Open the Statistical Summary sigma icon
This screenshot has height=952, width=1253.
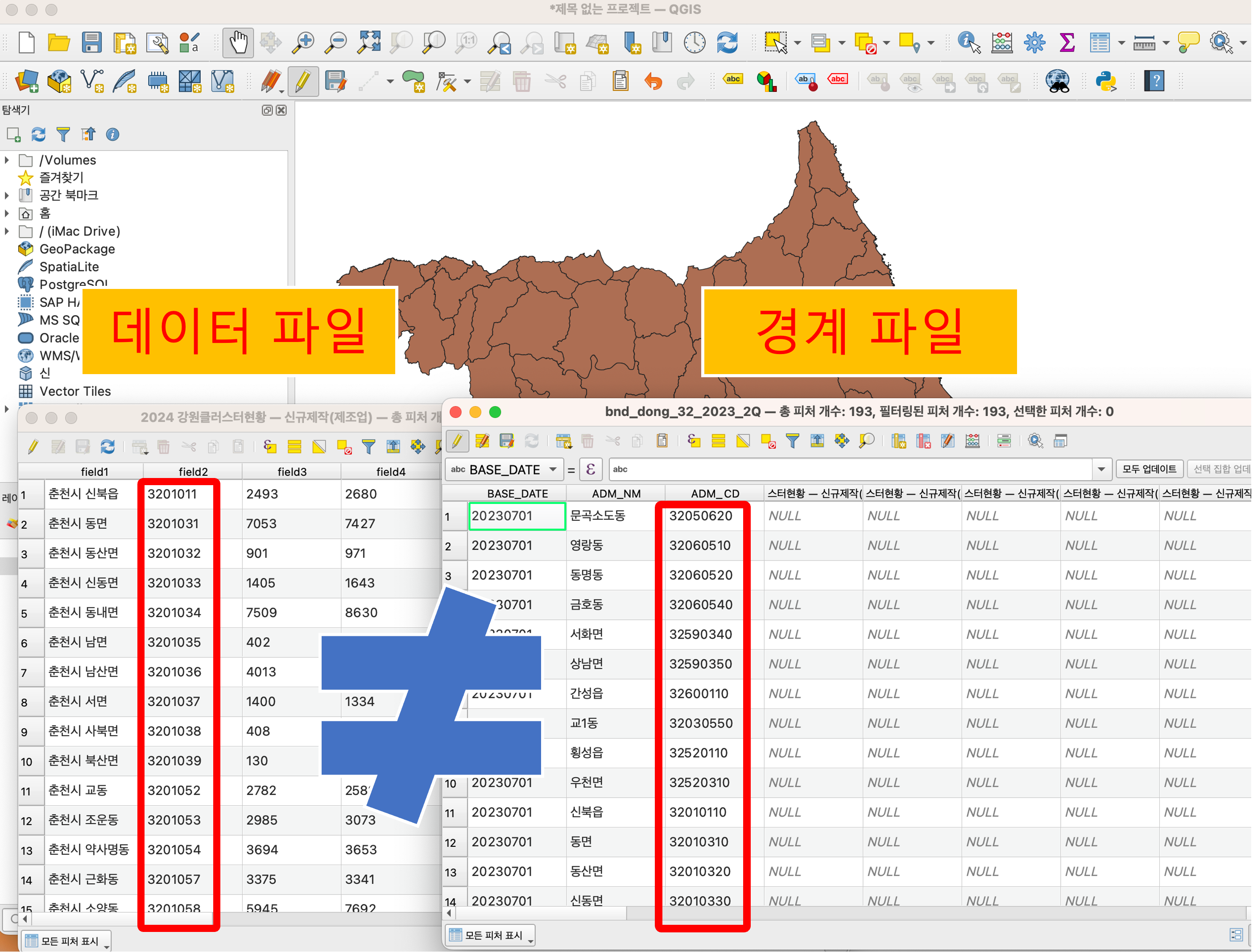click(x=1067, y=42)
